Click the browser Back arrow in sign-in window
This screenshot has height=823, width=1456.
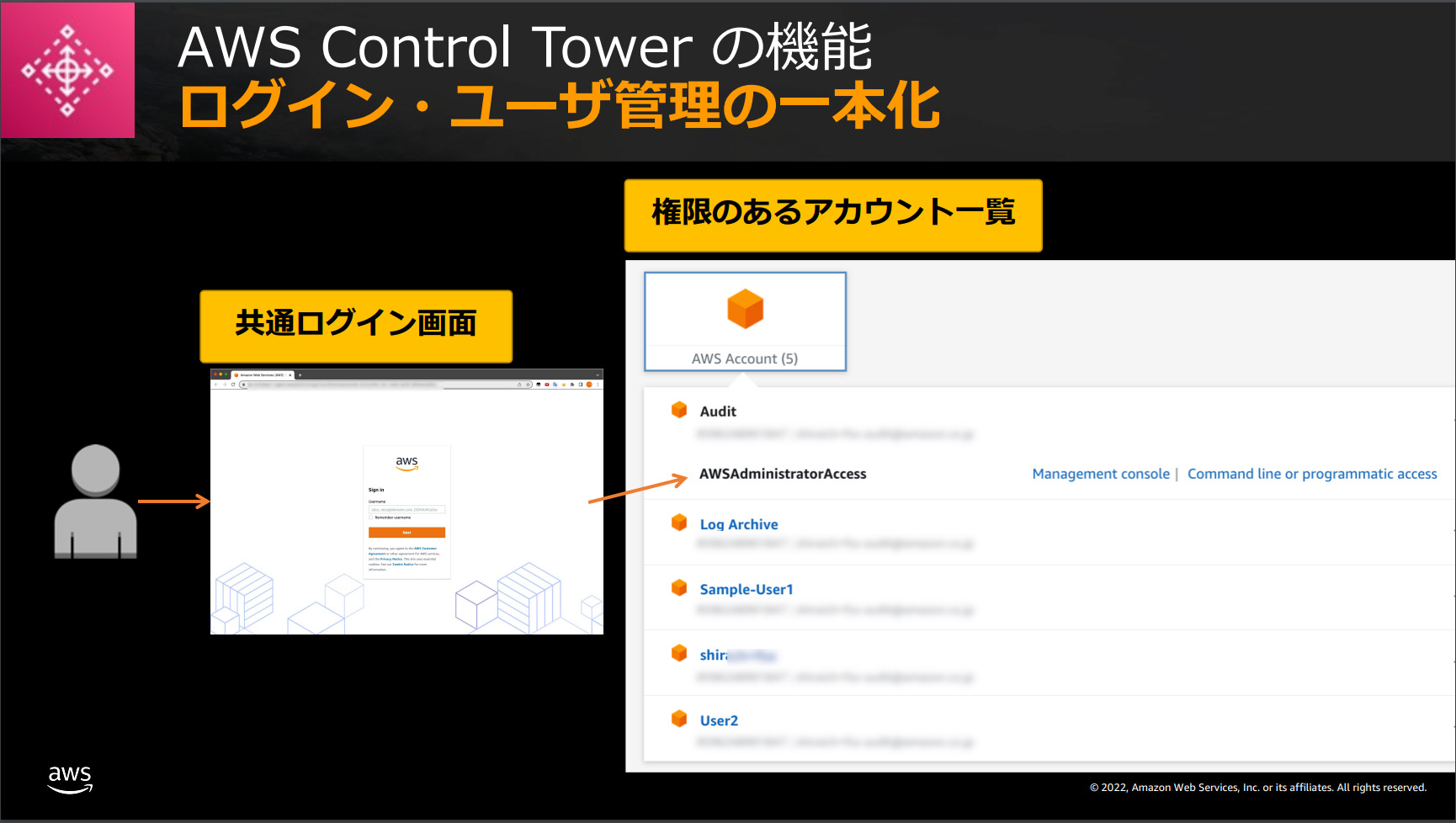click(x=216, y=385)
